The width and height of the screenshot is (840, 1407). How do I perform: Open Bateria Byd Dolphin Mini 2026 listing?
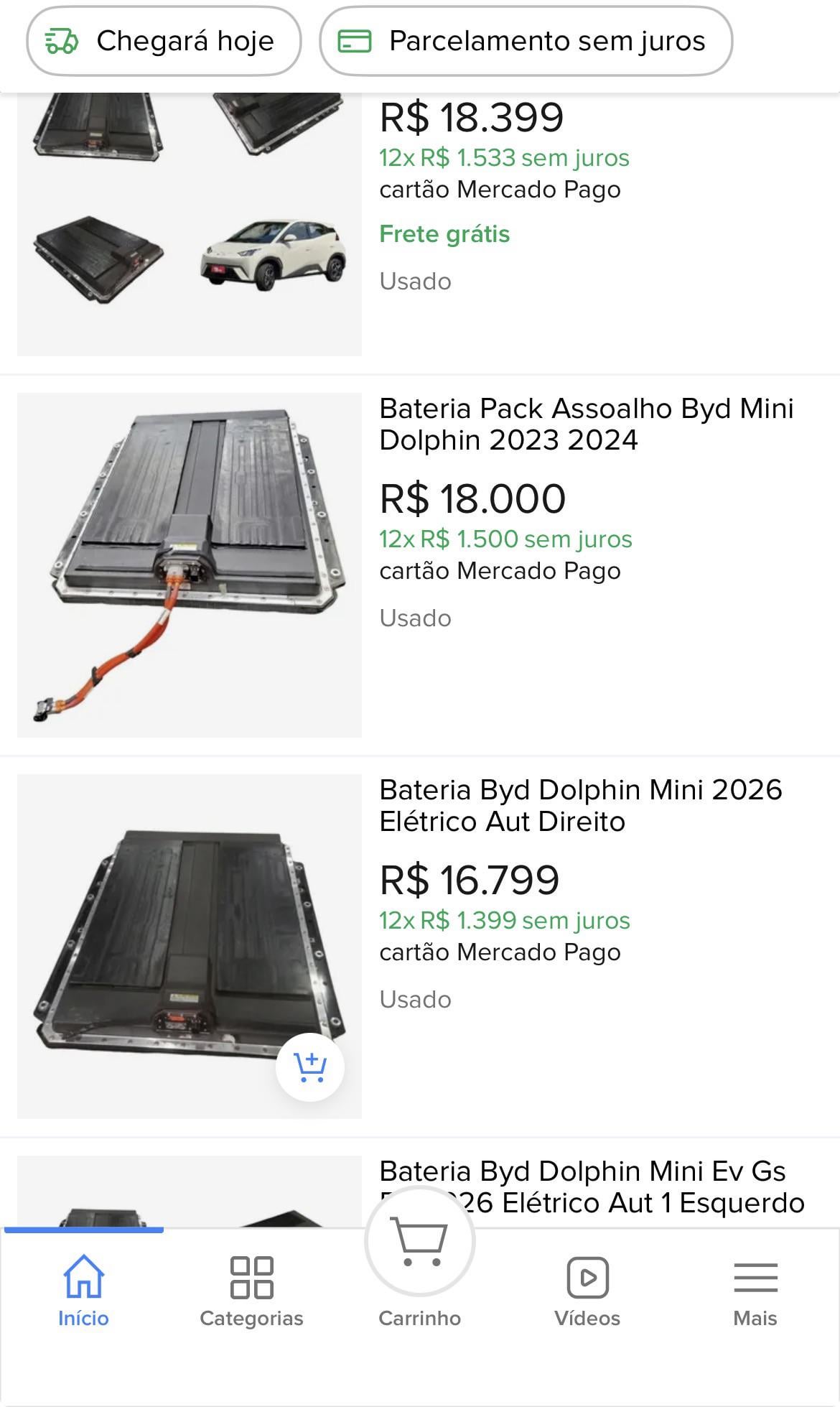pyautogui.click(x=580, y=805)
